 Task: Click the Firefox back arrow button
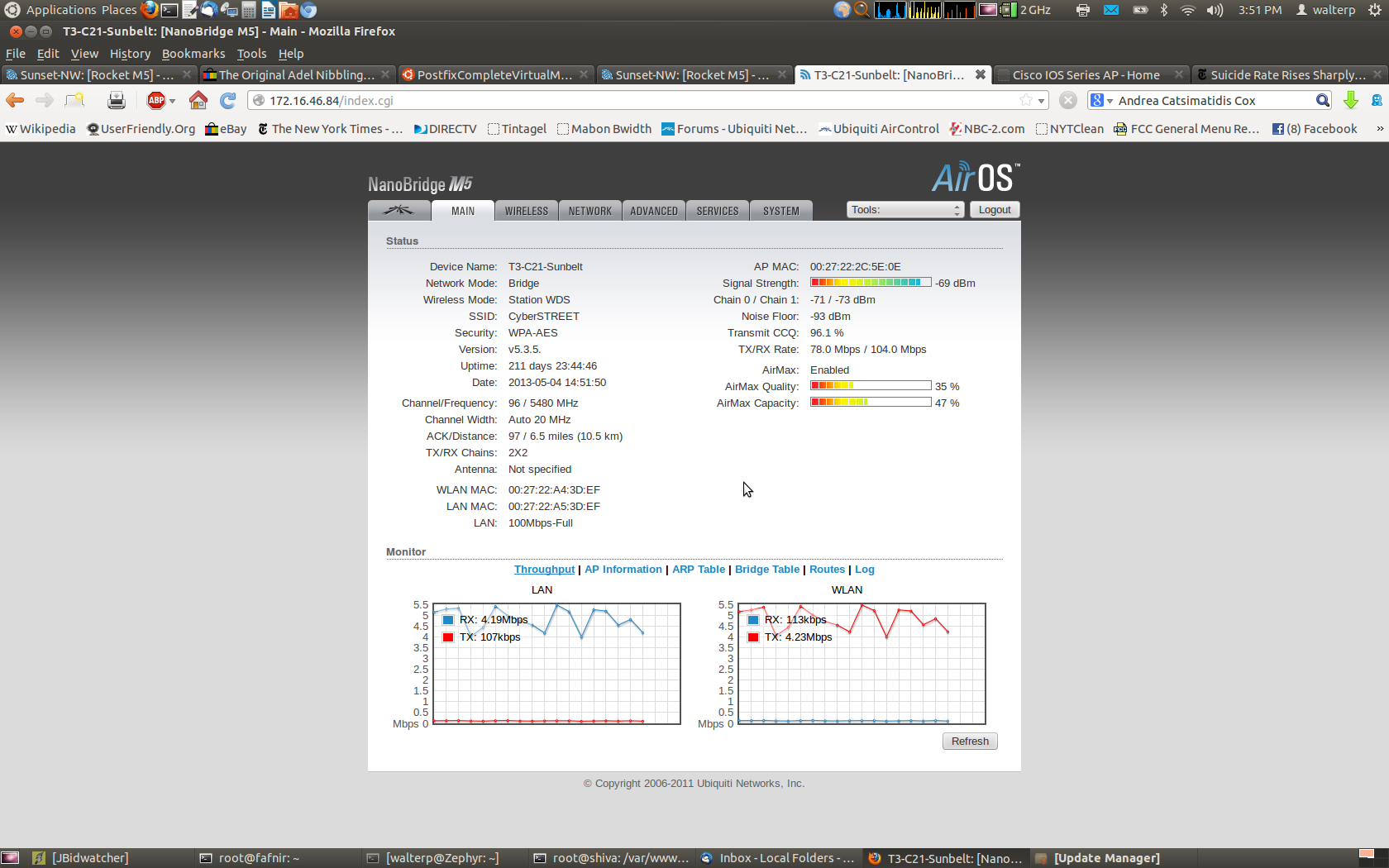[15, 101]
